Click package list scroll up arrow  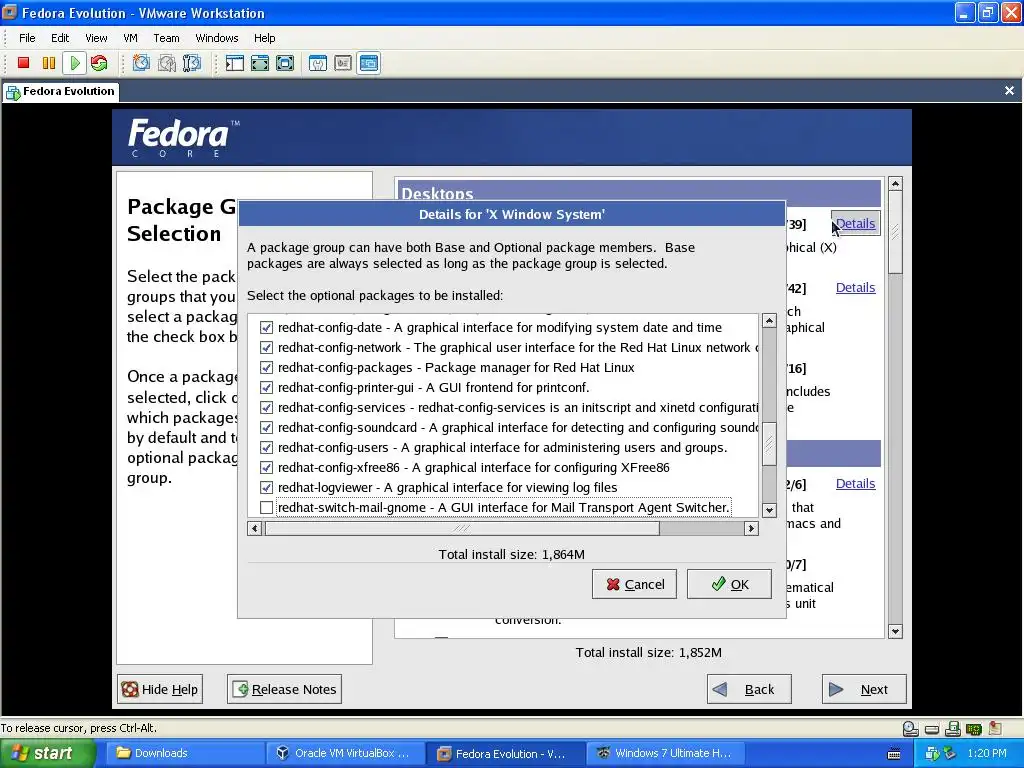pyautogui.click(x=769, y=321)
